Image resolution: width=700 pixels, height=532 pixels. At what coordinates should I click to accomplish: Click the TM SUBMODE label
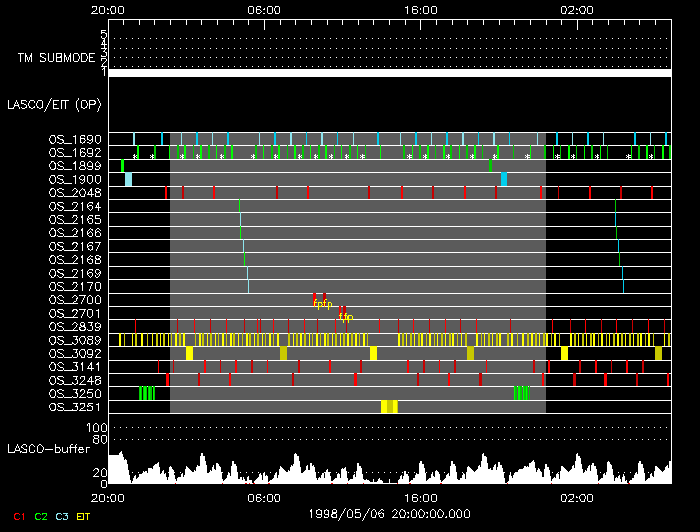pyautogui.click(x=56, y=58)
